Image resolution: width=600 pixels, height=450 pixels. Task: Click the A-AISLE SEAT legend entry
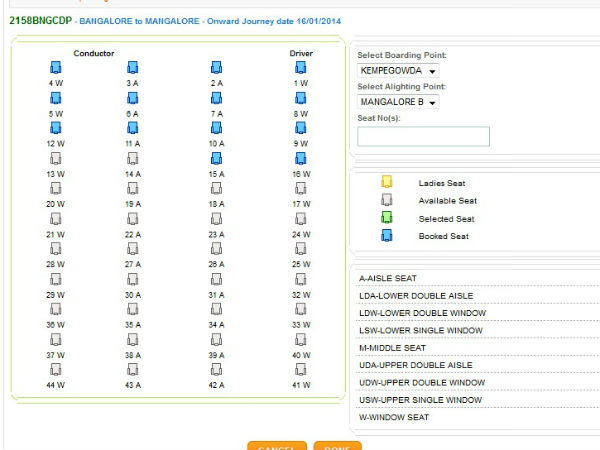pyautogui.click(x=387, y=278)
